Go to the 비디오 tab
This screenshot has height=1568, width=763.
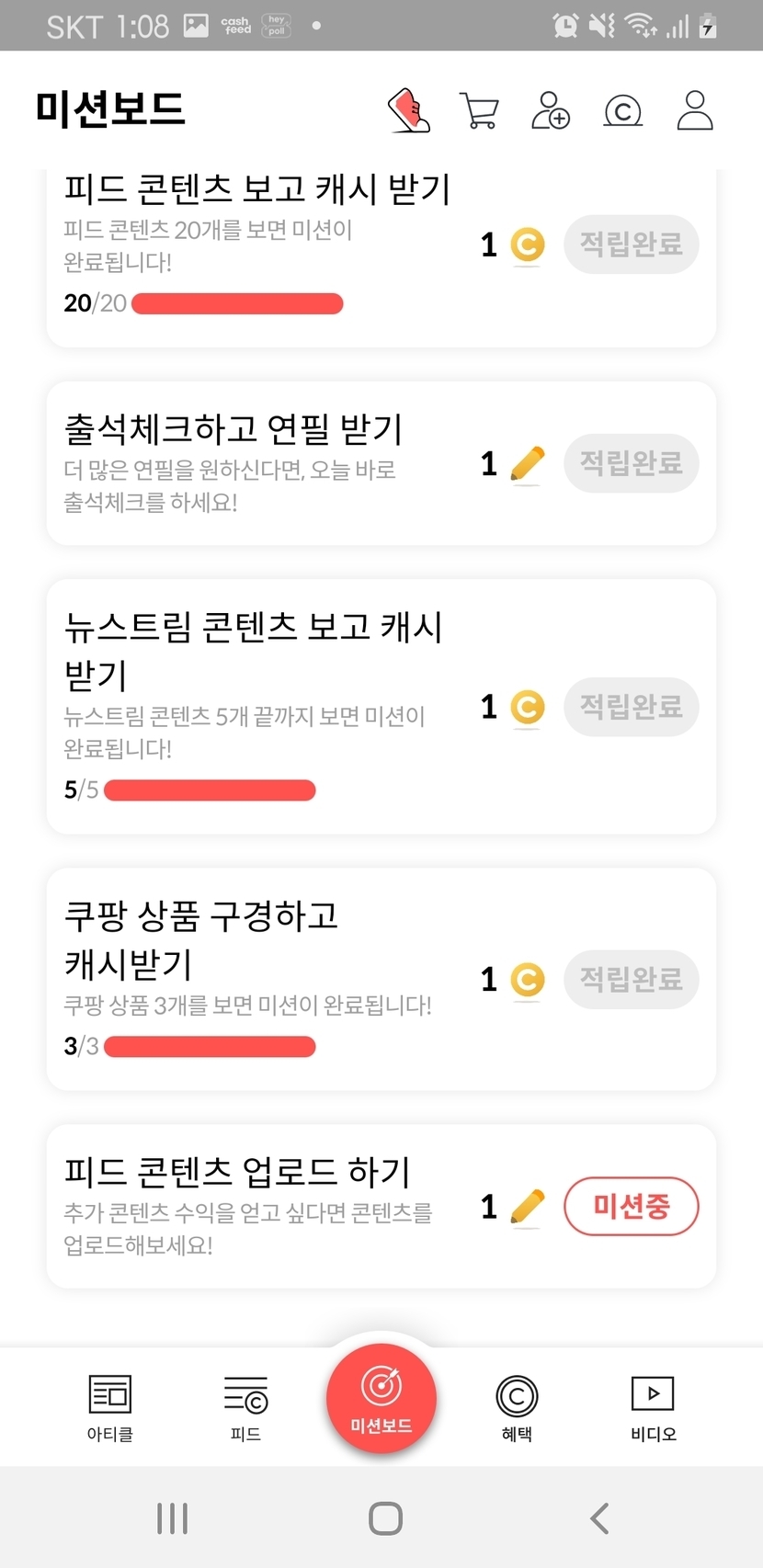[x=653, y=1406]
